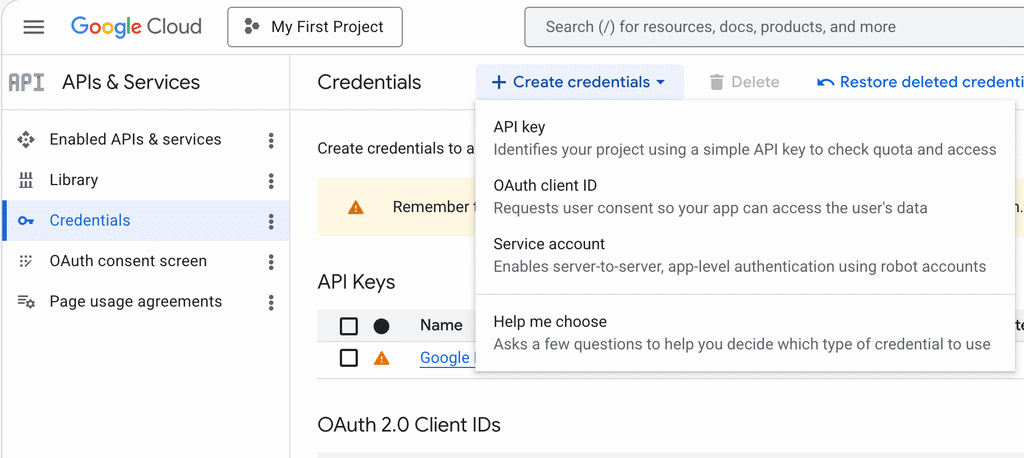Click the orange warning triangle in the banner
This screenshot has width=1024, height=458.
click(355, 207)
